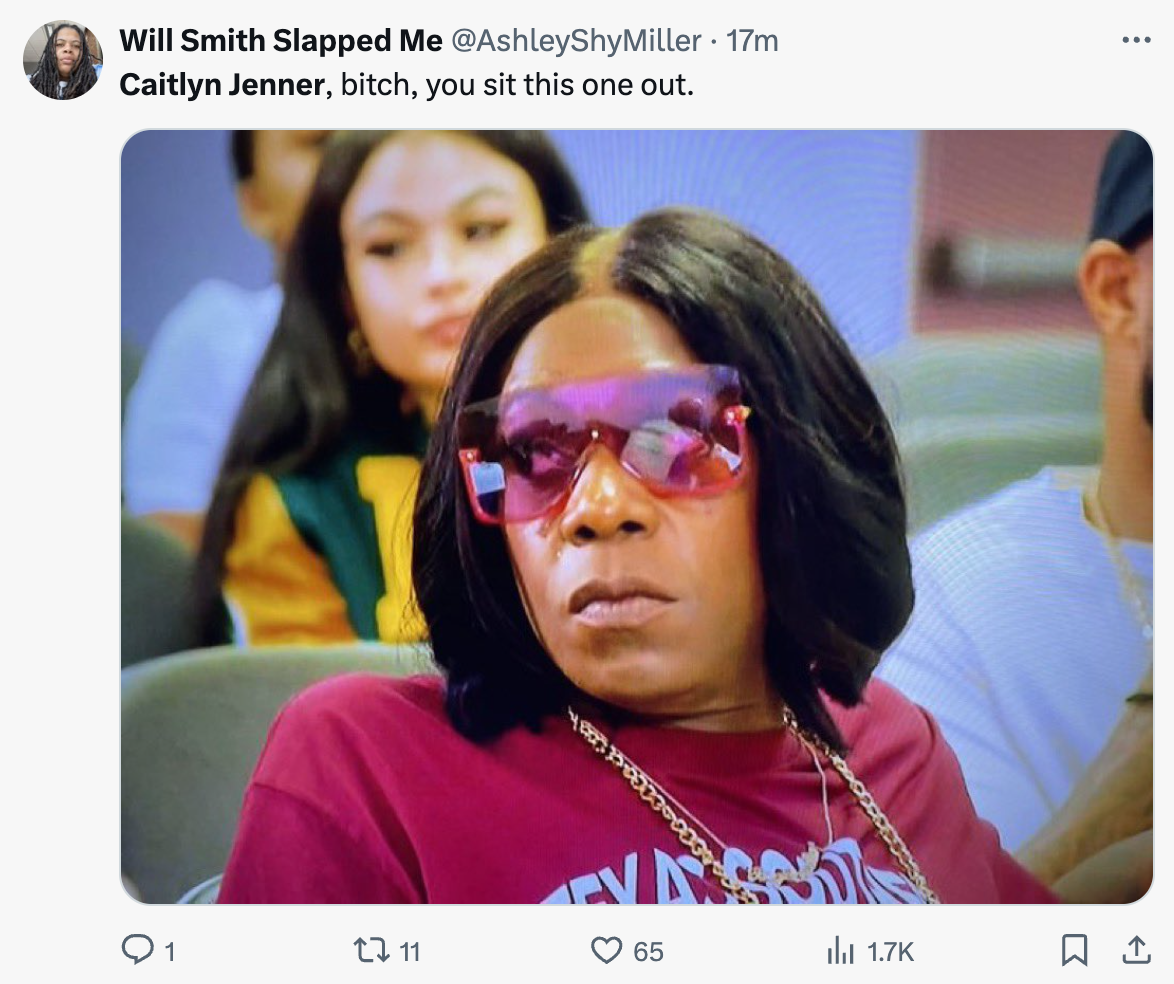Click the reply speech bubble icon
The height and width of the screenshot is (984, 1174).
click(137, 950)
